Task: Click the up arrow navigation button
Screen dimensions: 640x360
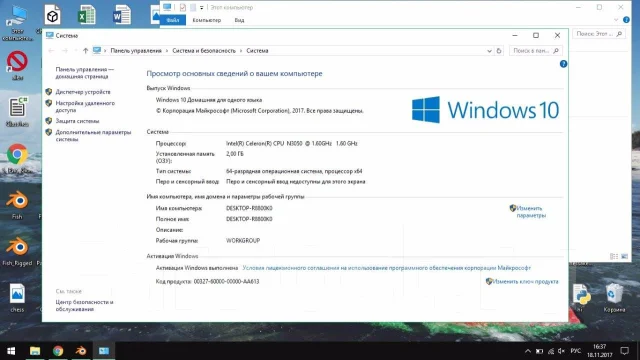Action: 85,51
